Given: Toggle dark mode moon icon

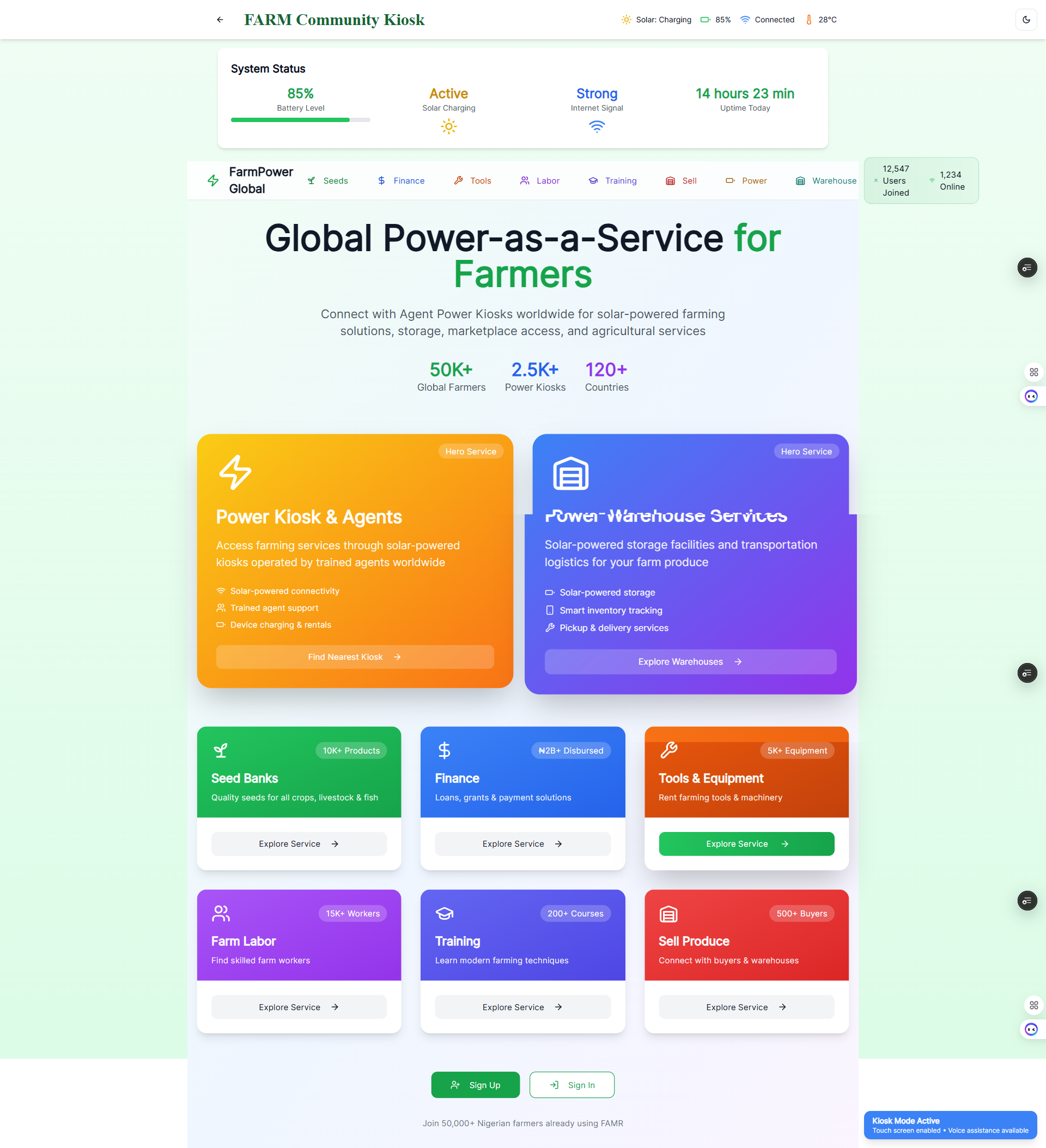Looking at the screenshot, I should [1026, 20].
